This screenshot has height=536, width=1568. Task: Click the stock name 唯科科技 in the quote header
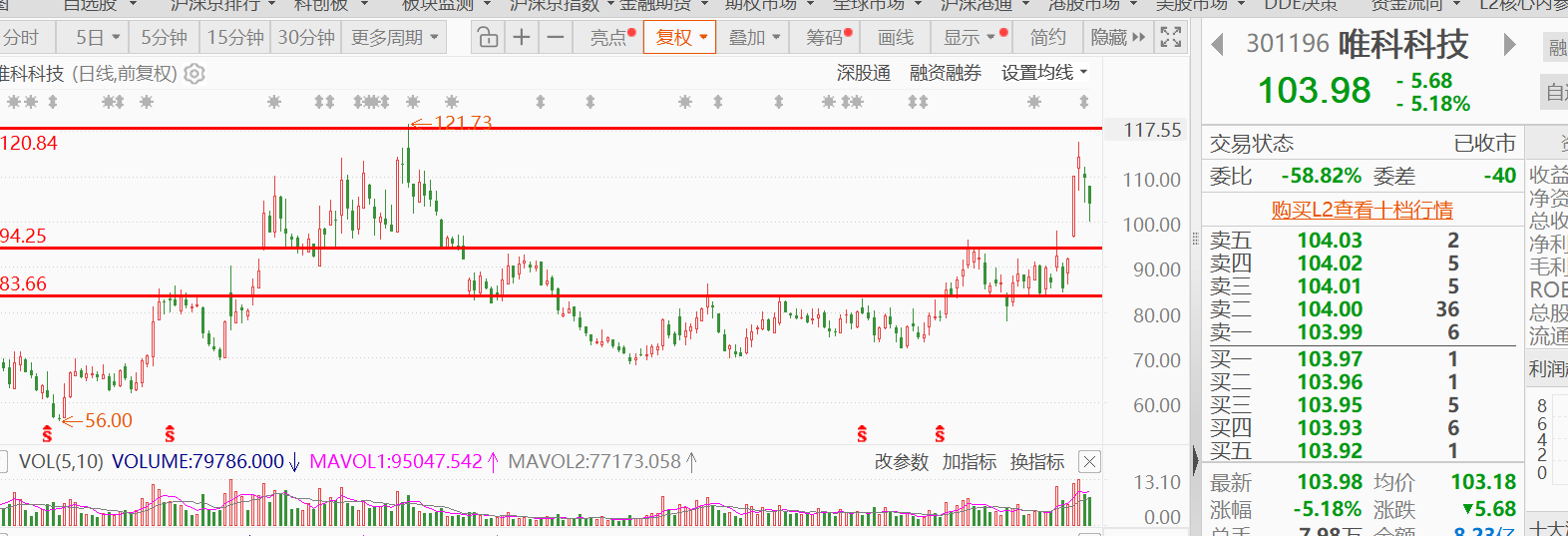(1403, 44)
